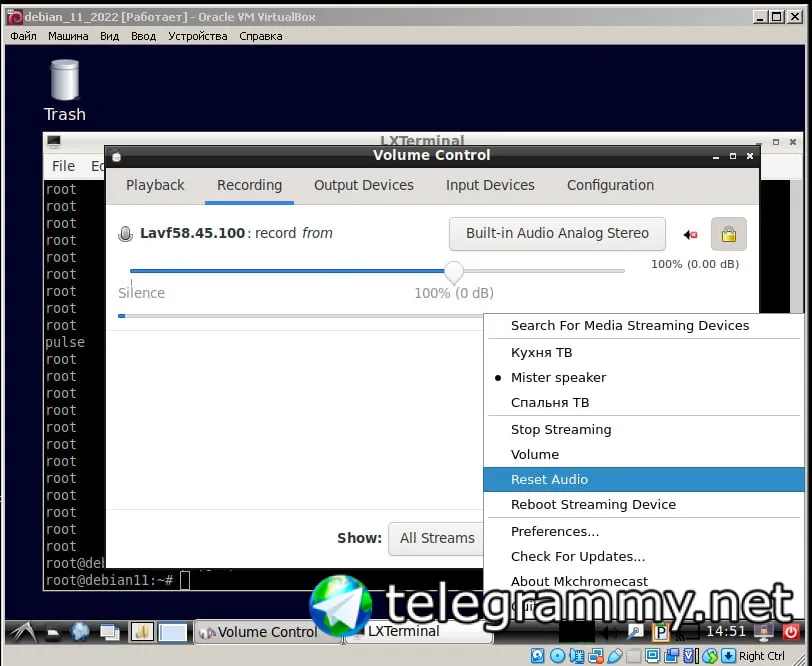
Task: Open the LXDE start menu icon
Action: pyautogui.click(x=23, y=632)
